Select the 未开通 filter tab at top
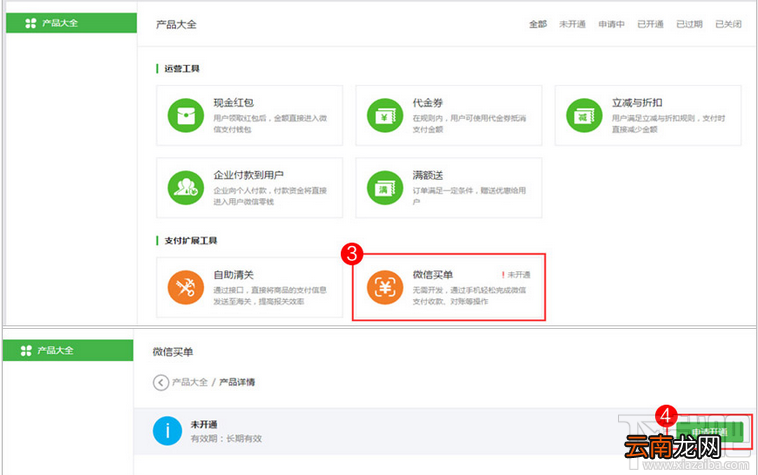The height and width of the screenshot is (475, 758). click(x=572, y=24)
